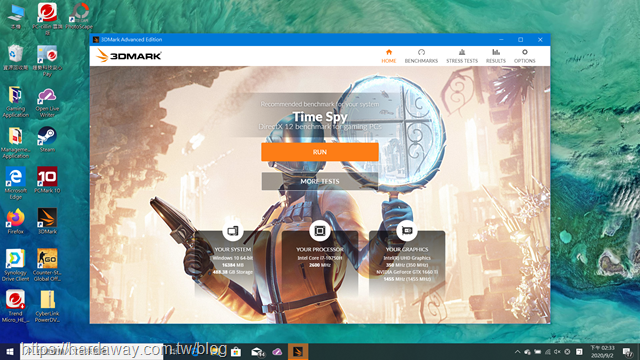Click the Open Live Writer taskbar icon
The width and height of the screenshot is (640, 360).
[277, 351]
